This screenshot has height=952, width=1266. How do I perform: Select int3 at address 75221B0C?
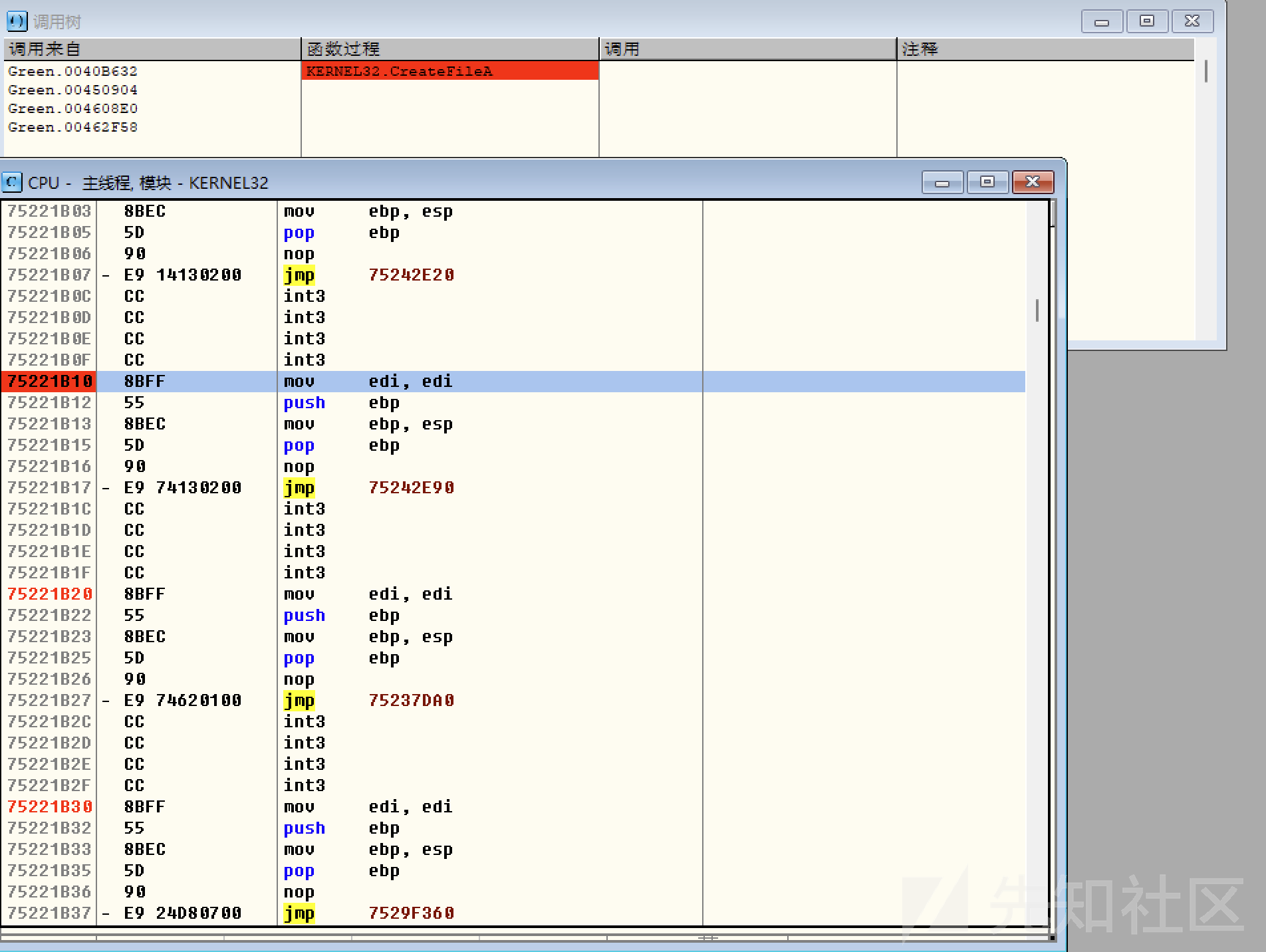pyautogui.click(x=304, y=296)
